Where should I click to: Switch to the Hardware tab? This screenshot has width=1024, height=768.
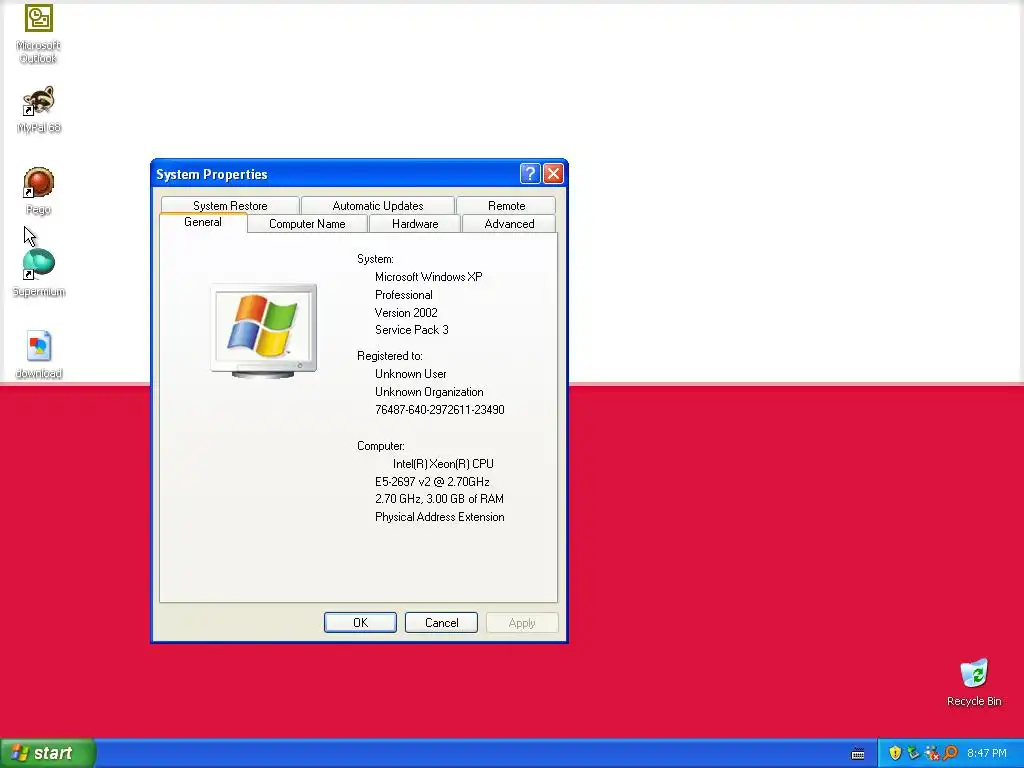(415, 223)
